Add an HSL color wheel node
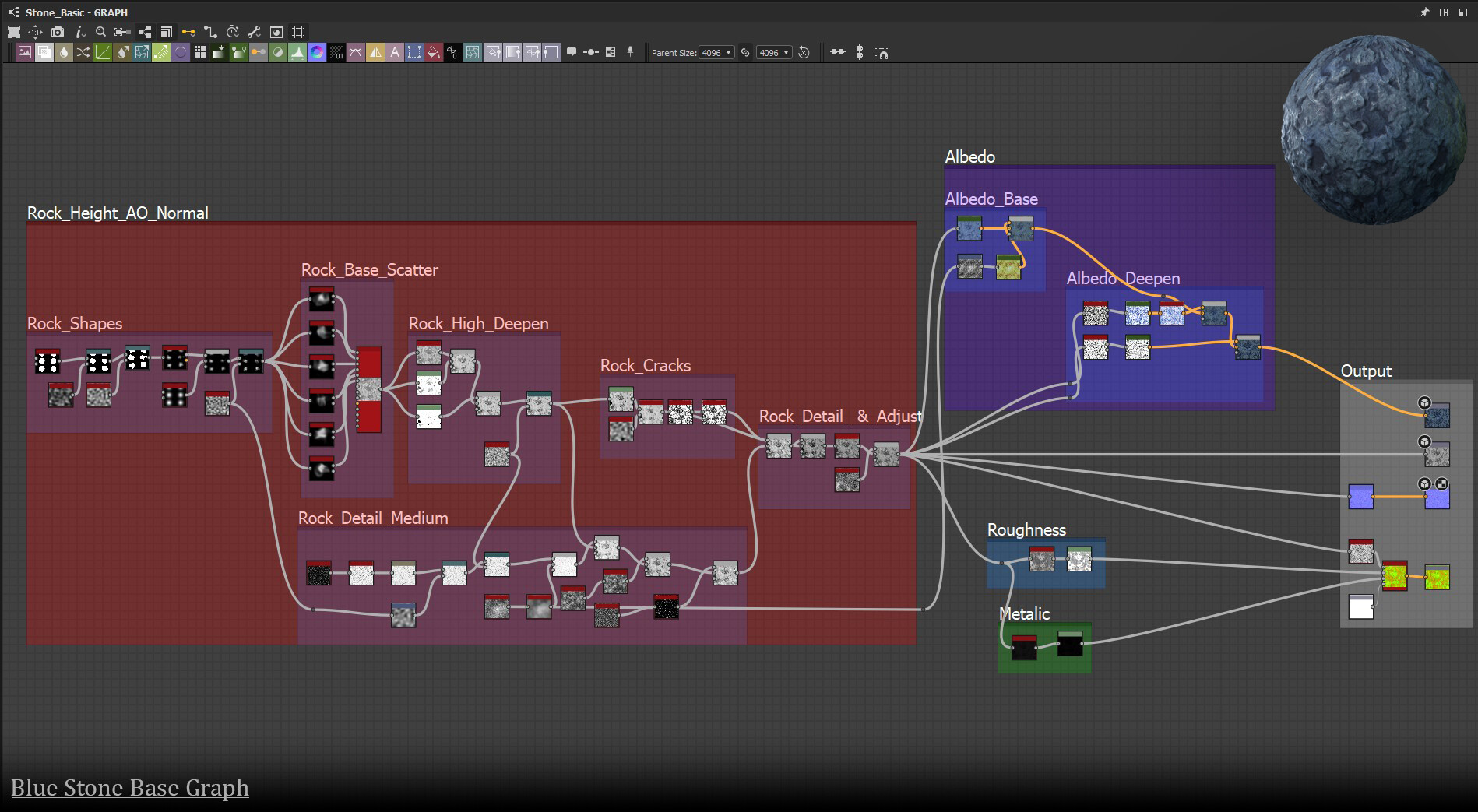 (317, 52)
